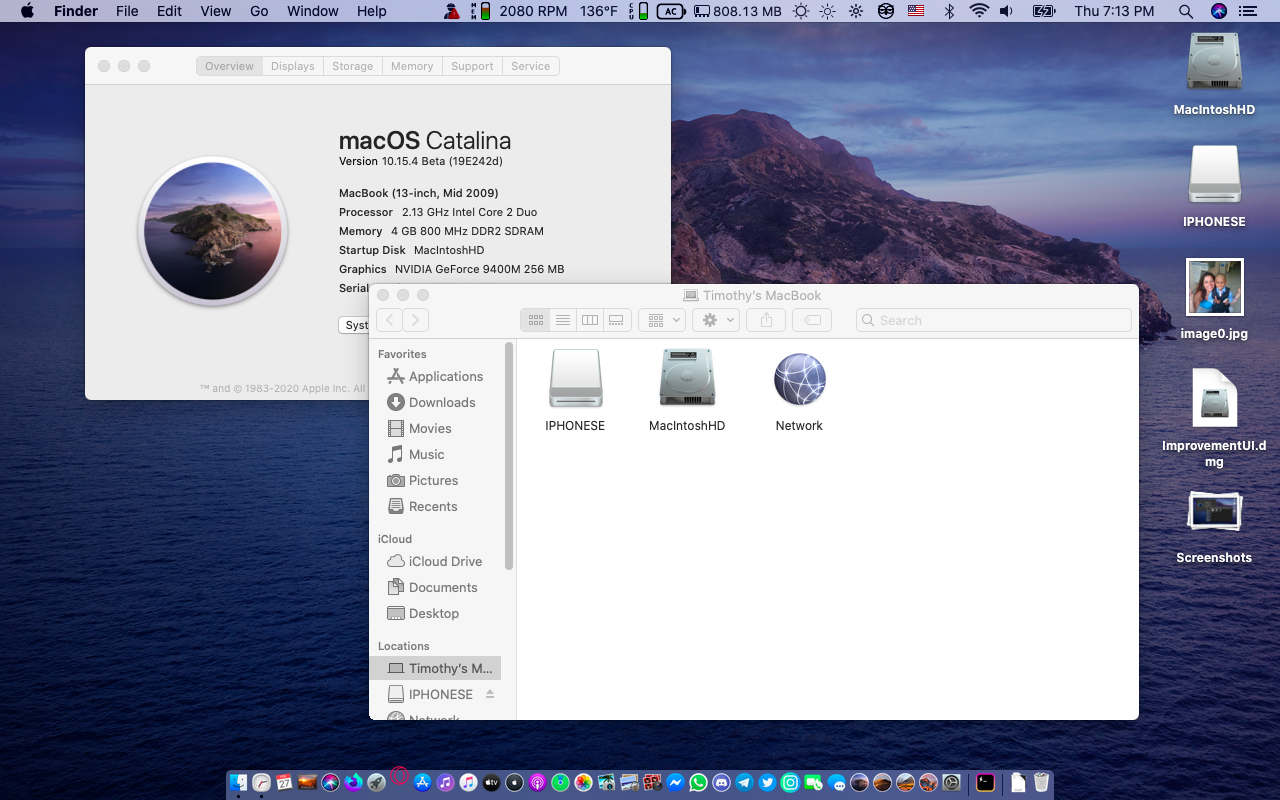Go forward in Finder window

[415, 320]
